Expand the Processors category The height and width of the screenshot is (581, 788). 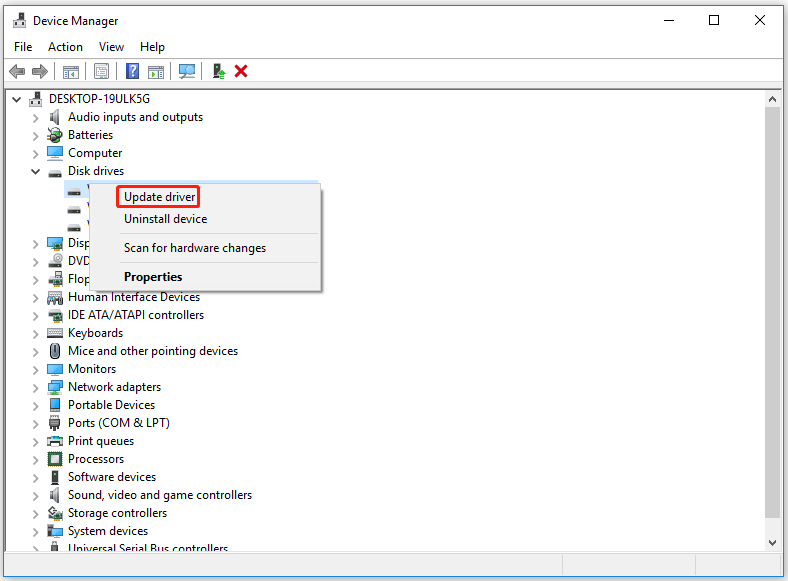coord(35,460)
